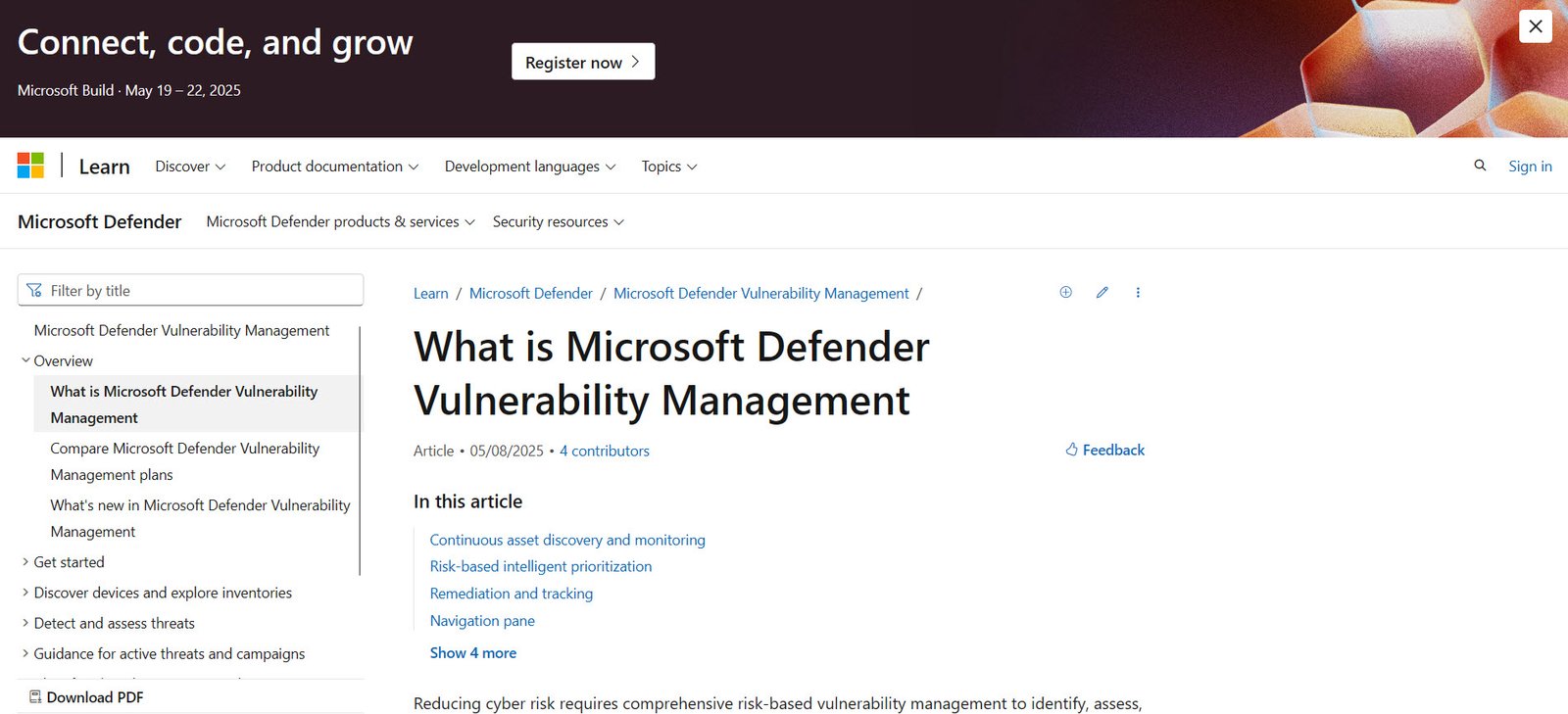This screenshot has width=1568, height=714.
Task: Open the Discover dropdown menu
Action: 190,167
